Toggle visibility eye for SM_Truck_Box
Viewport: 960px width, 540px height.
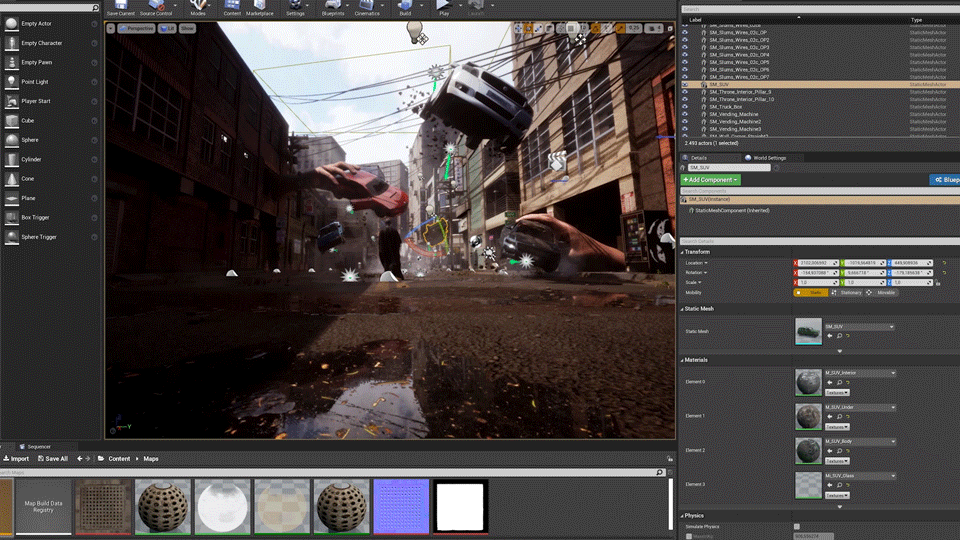(685, 107)
